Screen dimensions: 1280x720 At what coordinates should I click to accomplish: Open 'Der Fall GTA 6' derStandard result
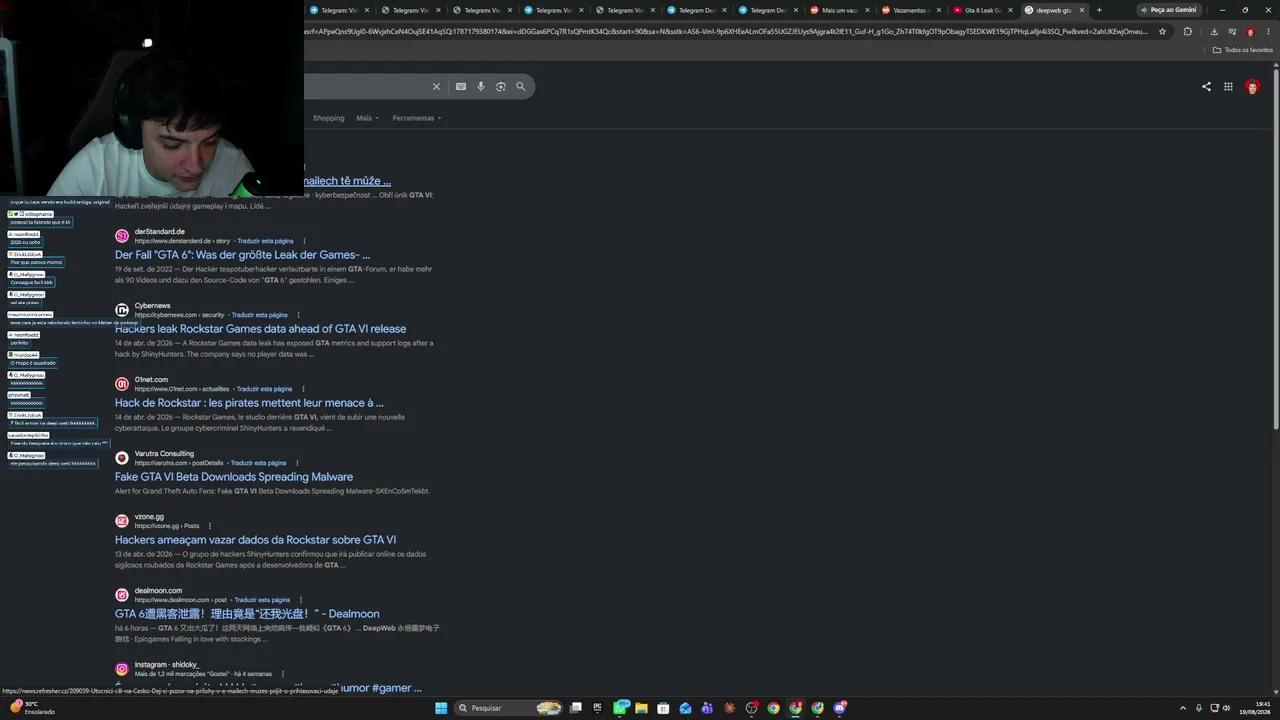click(242, 255)
